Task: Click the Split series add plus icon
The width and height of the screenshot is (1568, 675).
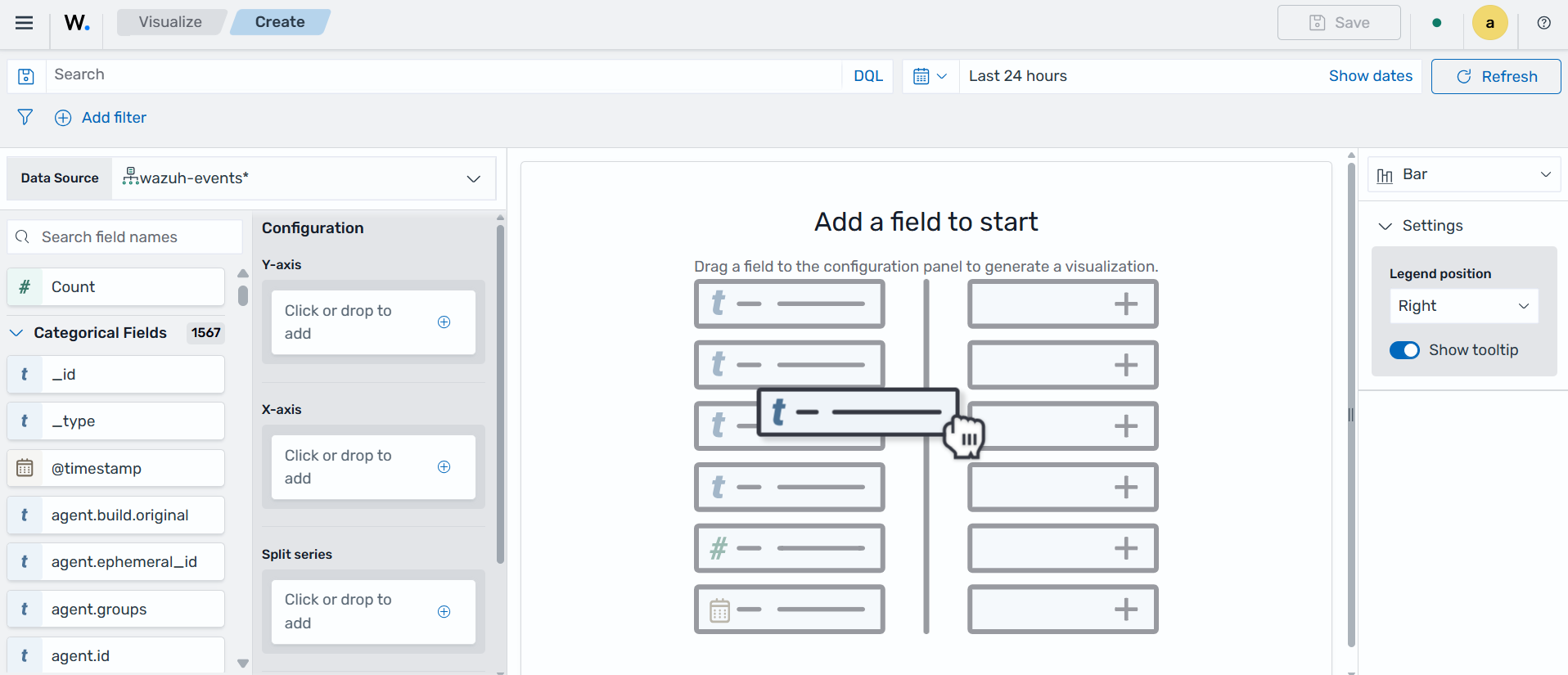Action: coord(444,612)
